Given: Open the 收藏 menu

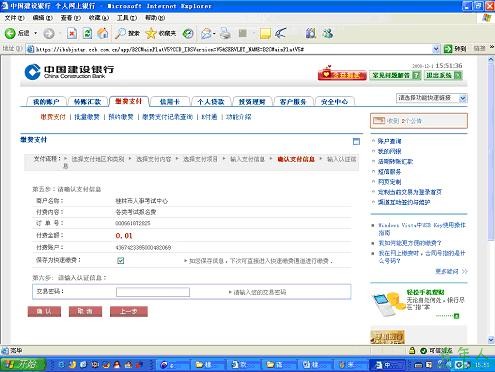Looking at the screenshot, I should pyautogui.click(x=99, y=18).
